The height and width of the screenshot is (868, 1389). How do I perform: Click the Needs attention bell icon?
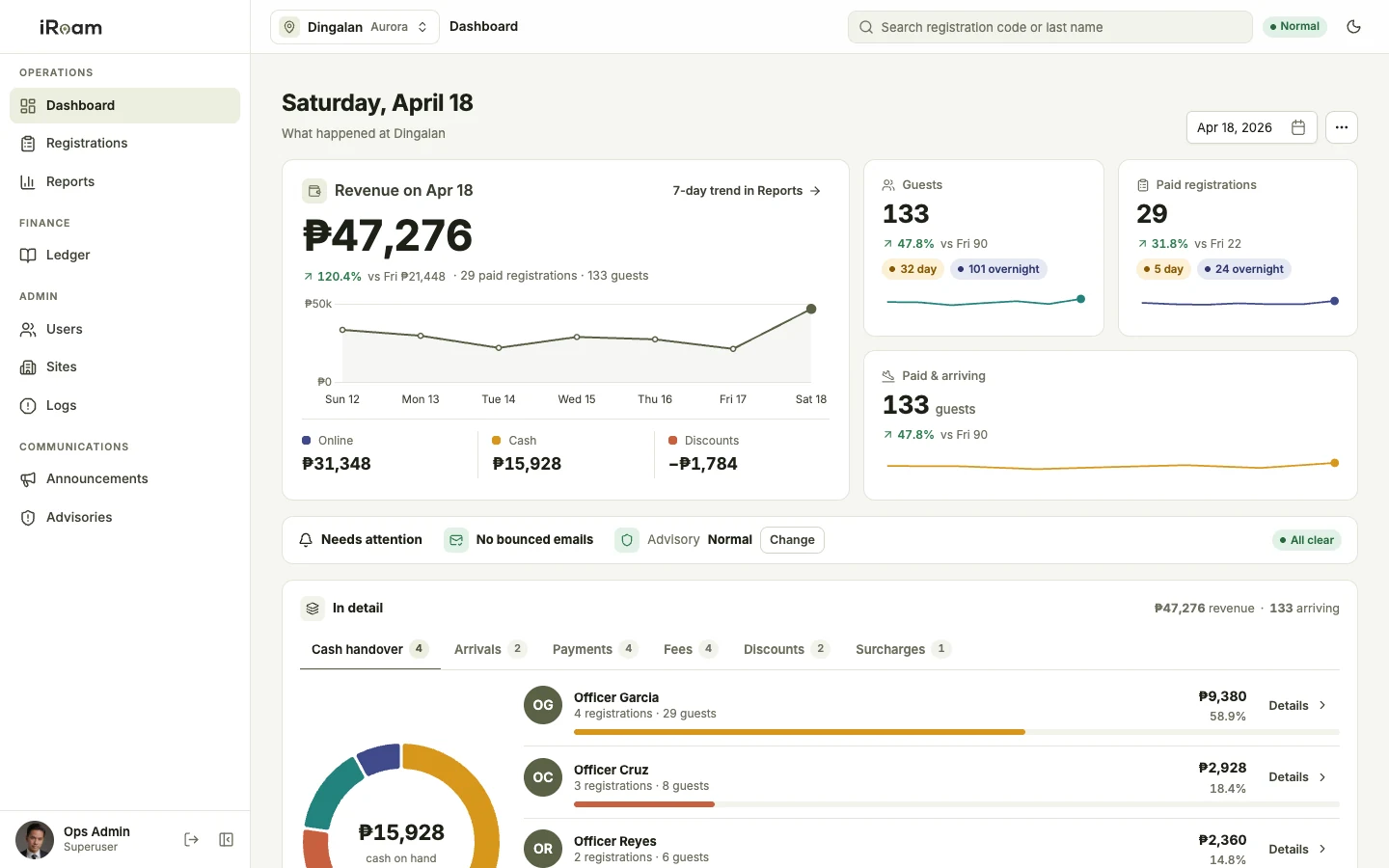pyautogui.click(x=306, y=540)
